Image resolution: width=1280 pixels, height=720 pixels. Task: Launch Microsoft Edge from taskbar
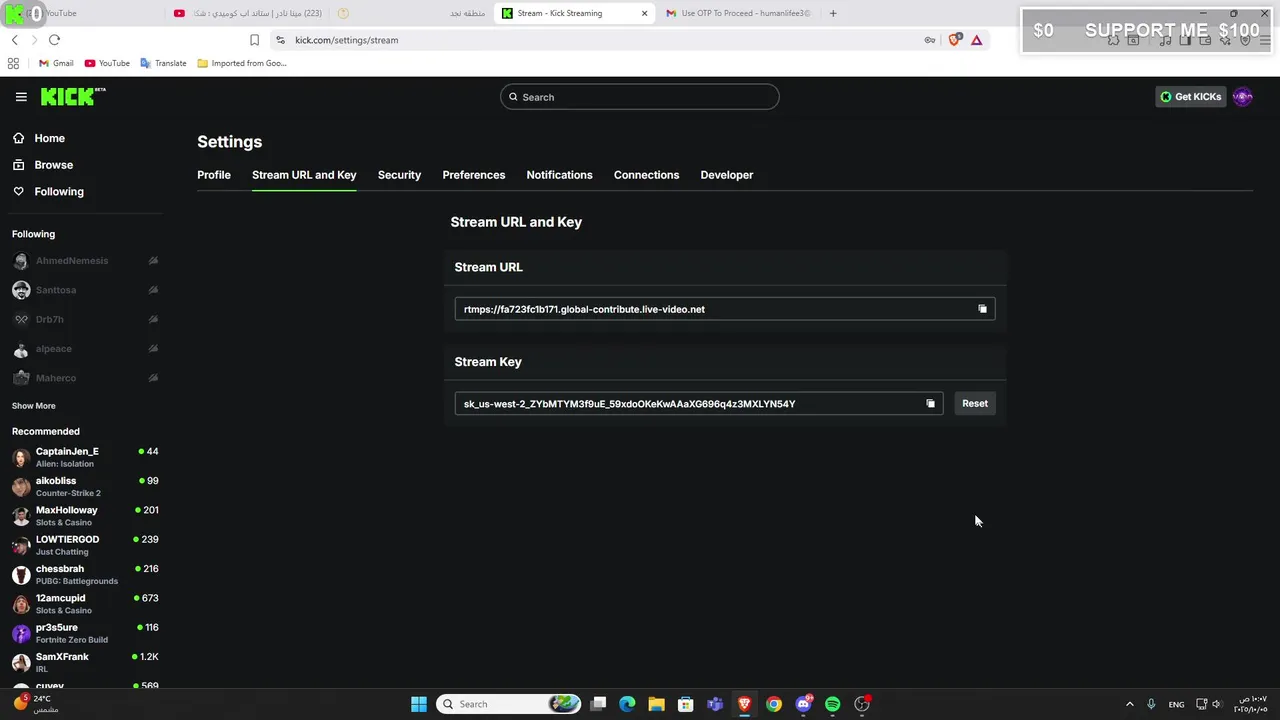coord(627,704)
